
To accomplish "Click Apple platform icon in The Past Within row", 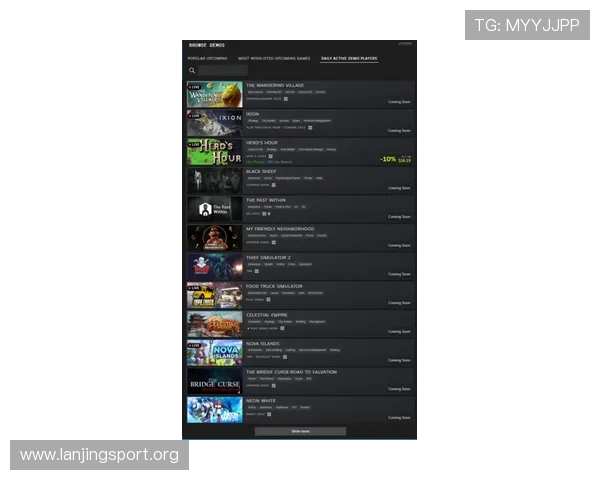I will coord(269,214).
